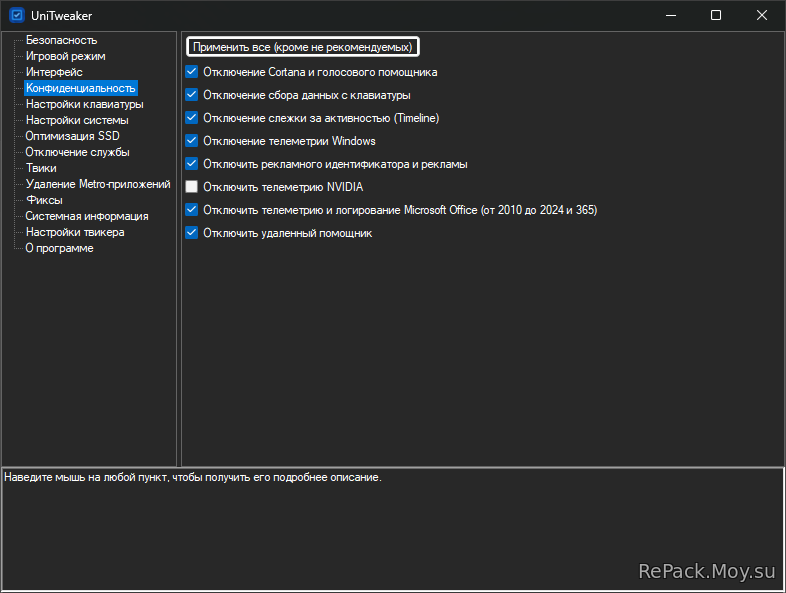Click the UniTweaker app icon in title bar

click(17, 16)
